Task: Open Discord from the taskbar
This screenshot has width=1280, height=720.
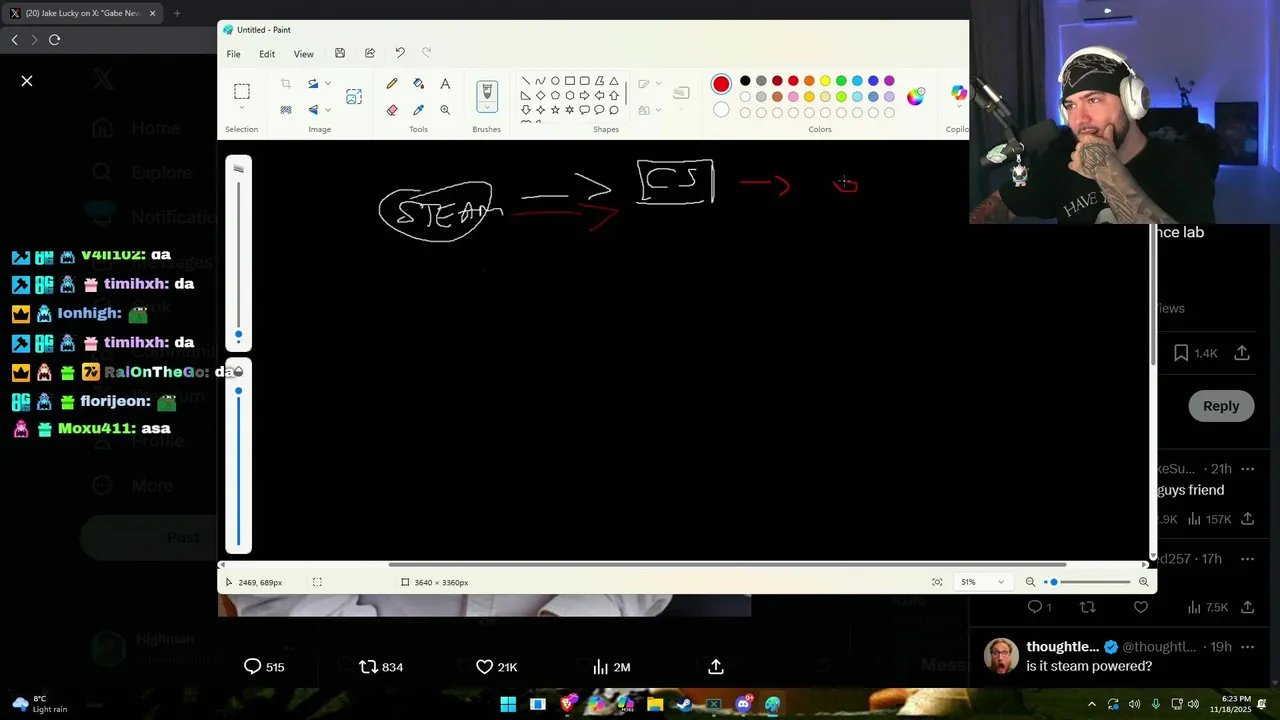Action: (x=743, y=704)
